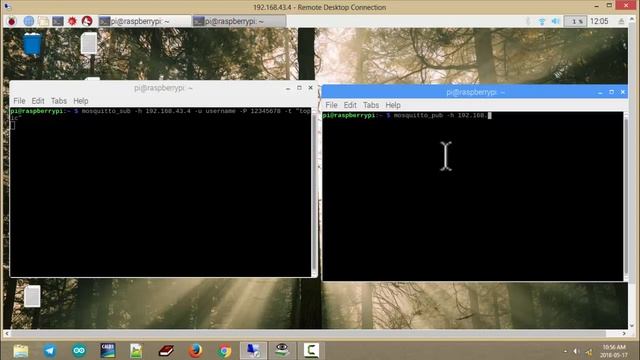Click left arrow of remote desktop horizontal scrollbar

(x=7, y=333)
